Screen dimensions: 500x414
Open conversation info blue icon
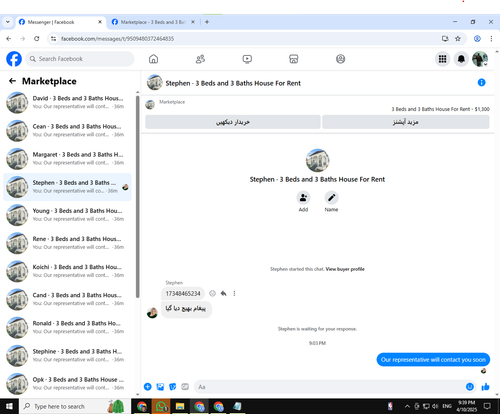pyautogui.click(x=481, y=82)
